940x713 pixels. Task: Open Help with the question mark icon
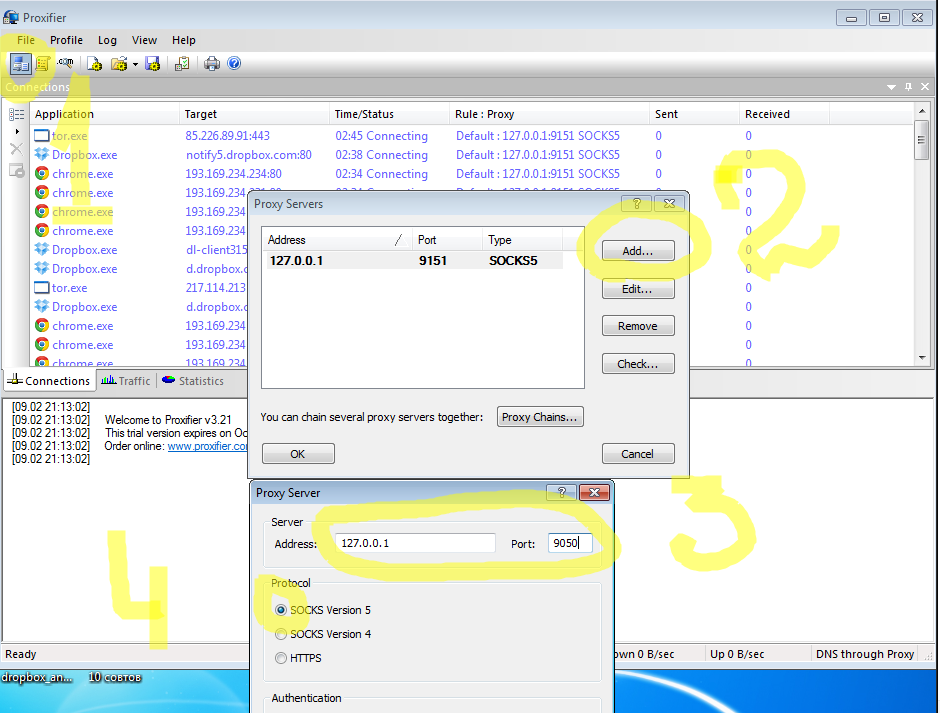click(x=234, y=64)
